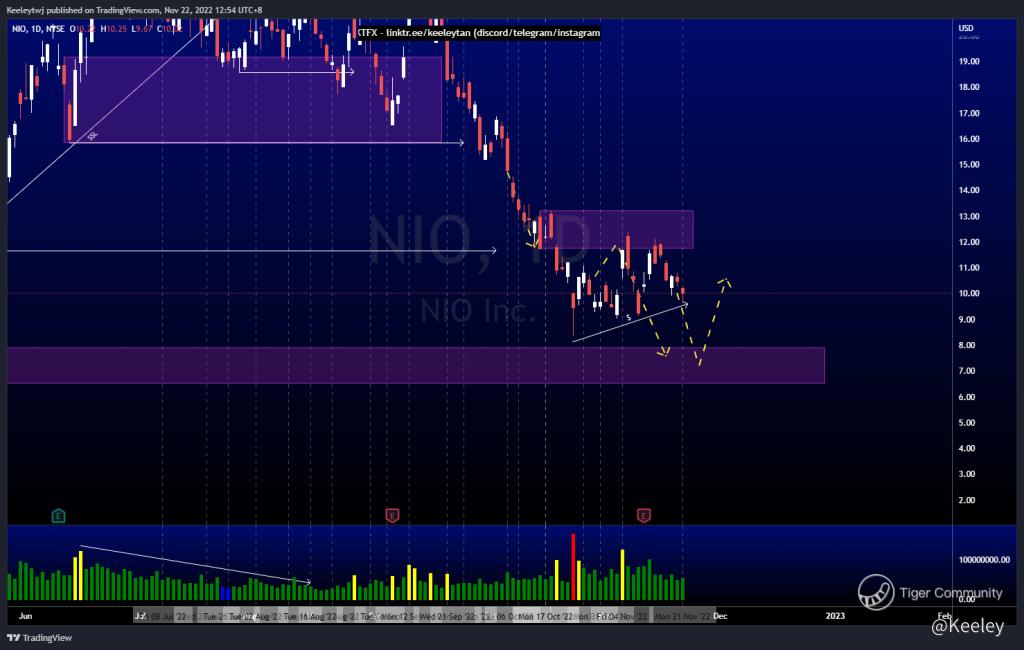Image resolution: width=1024 pixels, height=650 pixels.
Task: Click the 7.00 price axis label
Action: pos(967,371)
